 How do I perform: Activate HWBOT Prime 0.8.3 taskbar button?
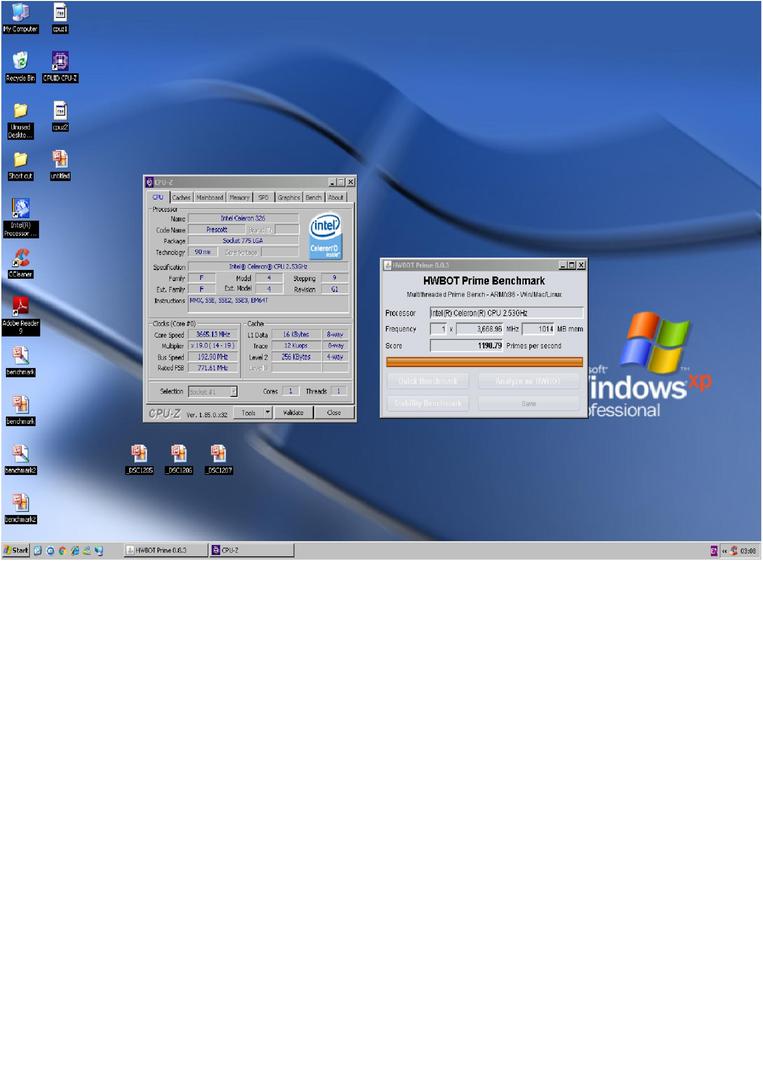[x=166, y=550]
